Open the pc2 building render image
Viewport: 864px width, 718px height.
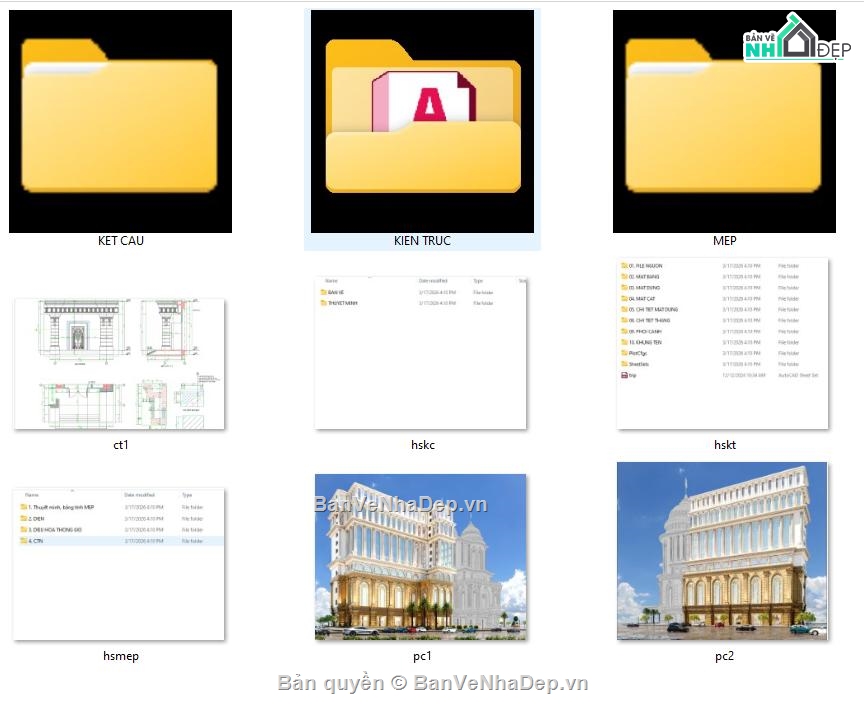click(x=722, y=551)
